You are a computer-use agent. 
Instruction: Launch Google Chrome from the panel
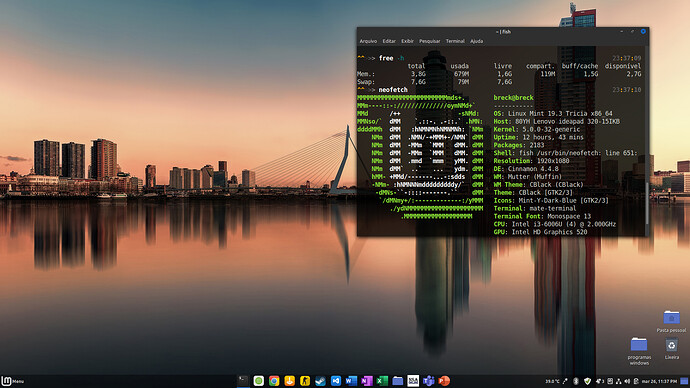274,381
